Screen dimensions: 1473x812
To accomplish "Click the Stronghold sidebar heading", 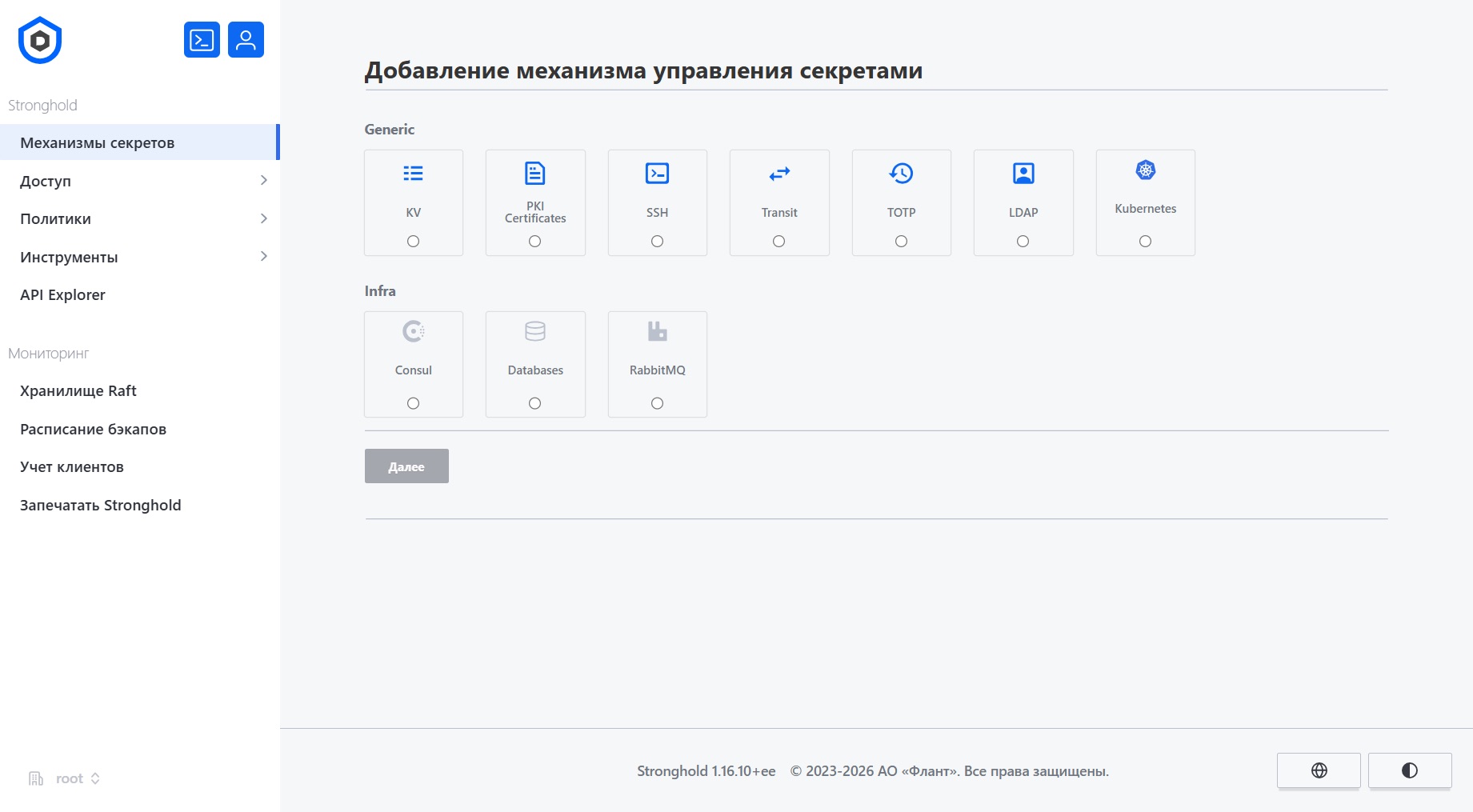I will (x=42, y=106).
